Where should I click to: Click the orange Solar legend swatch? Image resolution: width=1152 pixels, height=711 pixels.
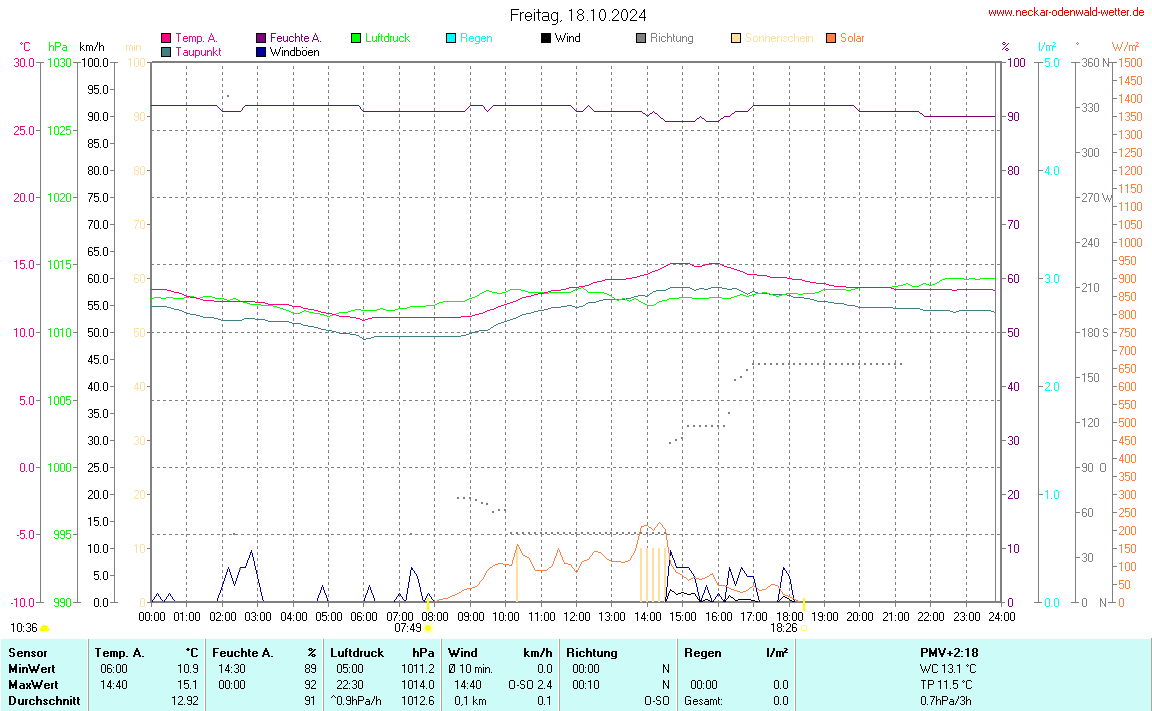point(831,38)
